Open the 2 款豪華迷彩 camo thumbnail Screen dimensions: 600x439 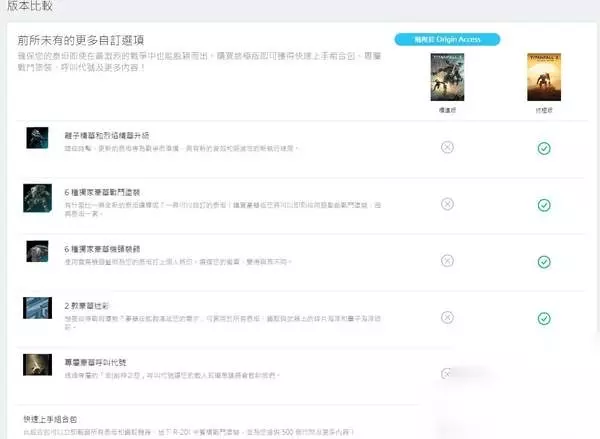[x=37, y=308]
